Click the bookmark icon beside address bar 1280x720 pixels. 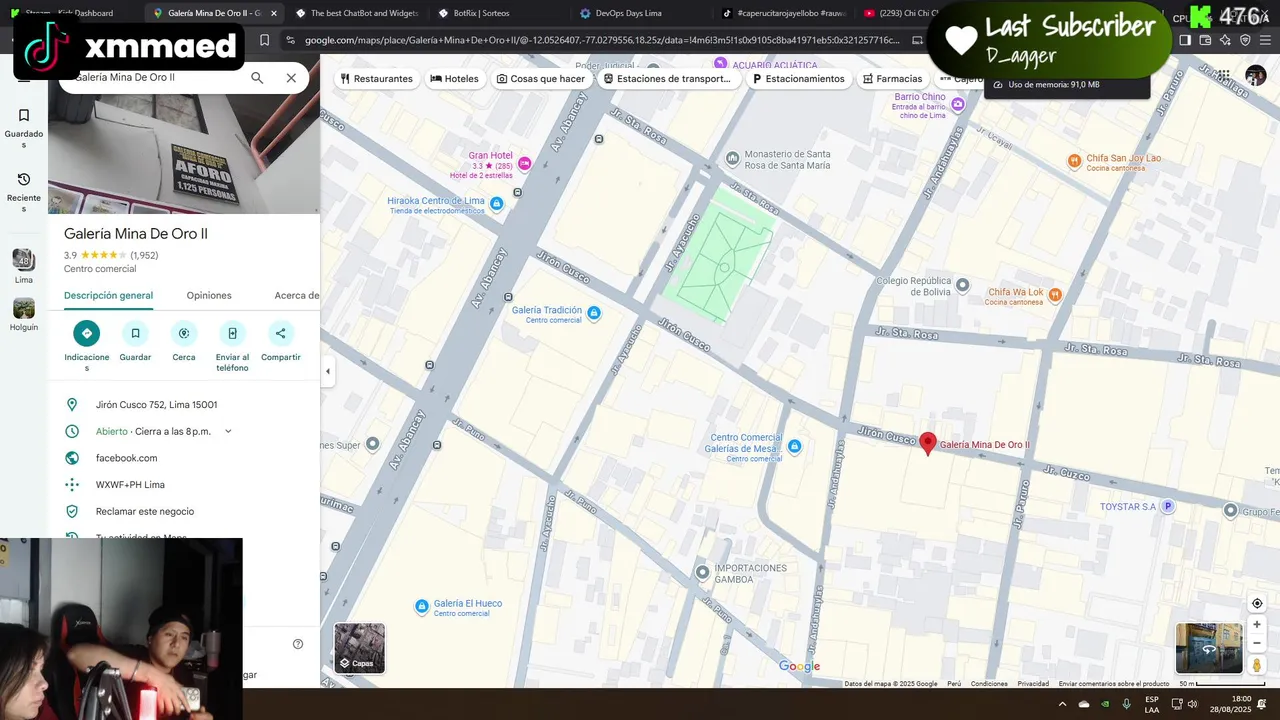click(x=264, y=40)
